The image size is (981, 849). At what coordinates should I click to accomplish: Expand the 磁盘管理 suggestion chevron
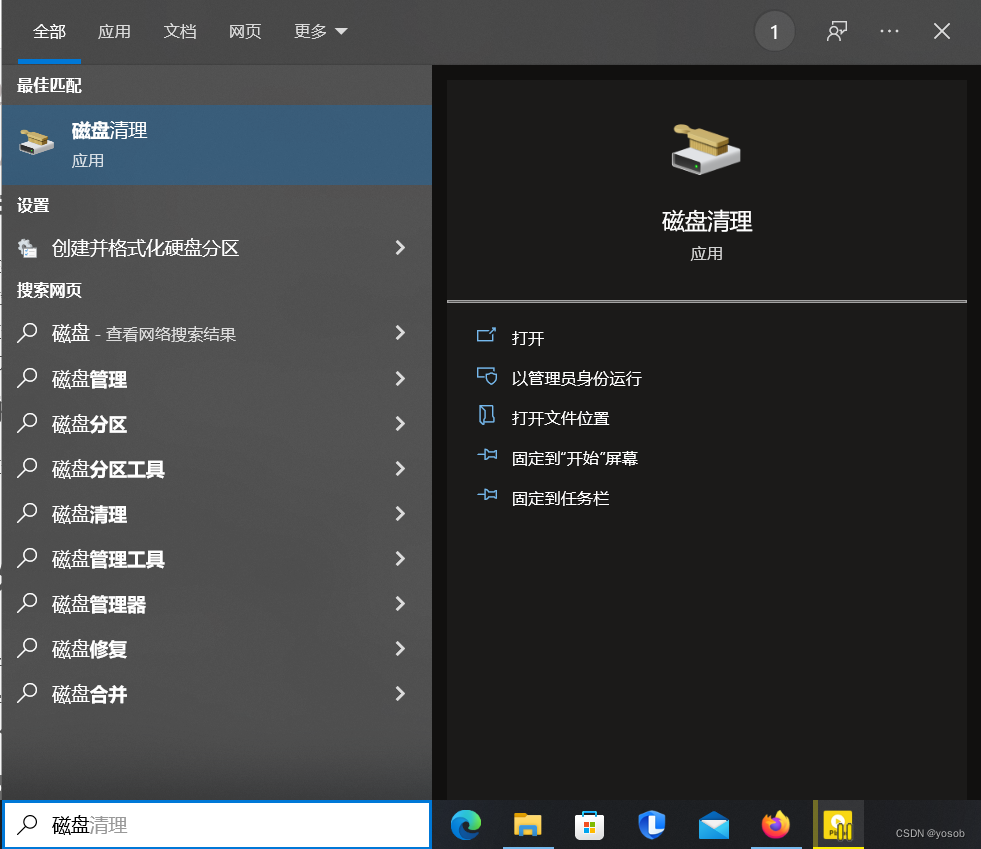click(400, 379)
